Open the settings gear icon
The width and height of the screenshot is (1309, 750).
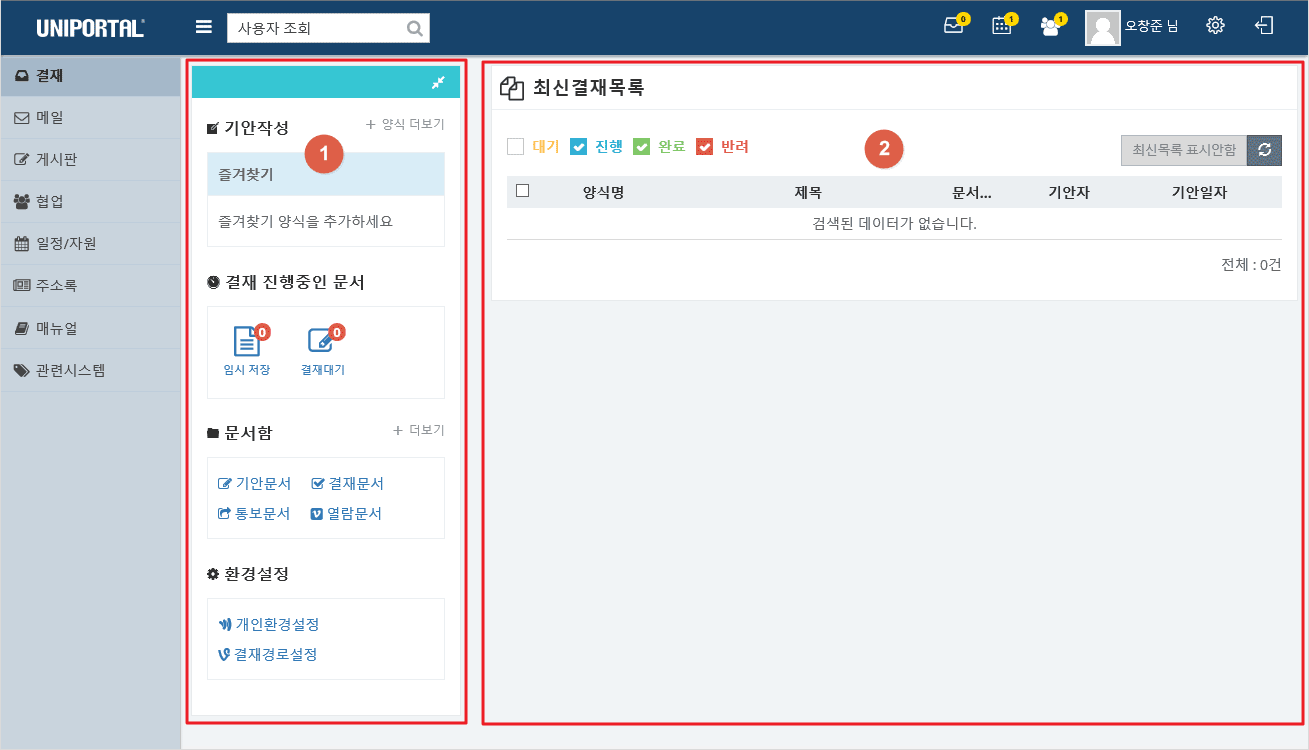pyautogui.click(x=1215, y=26)
